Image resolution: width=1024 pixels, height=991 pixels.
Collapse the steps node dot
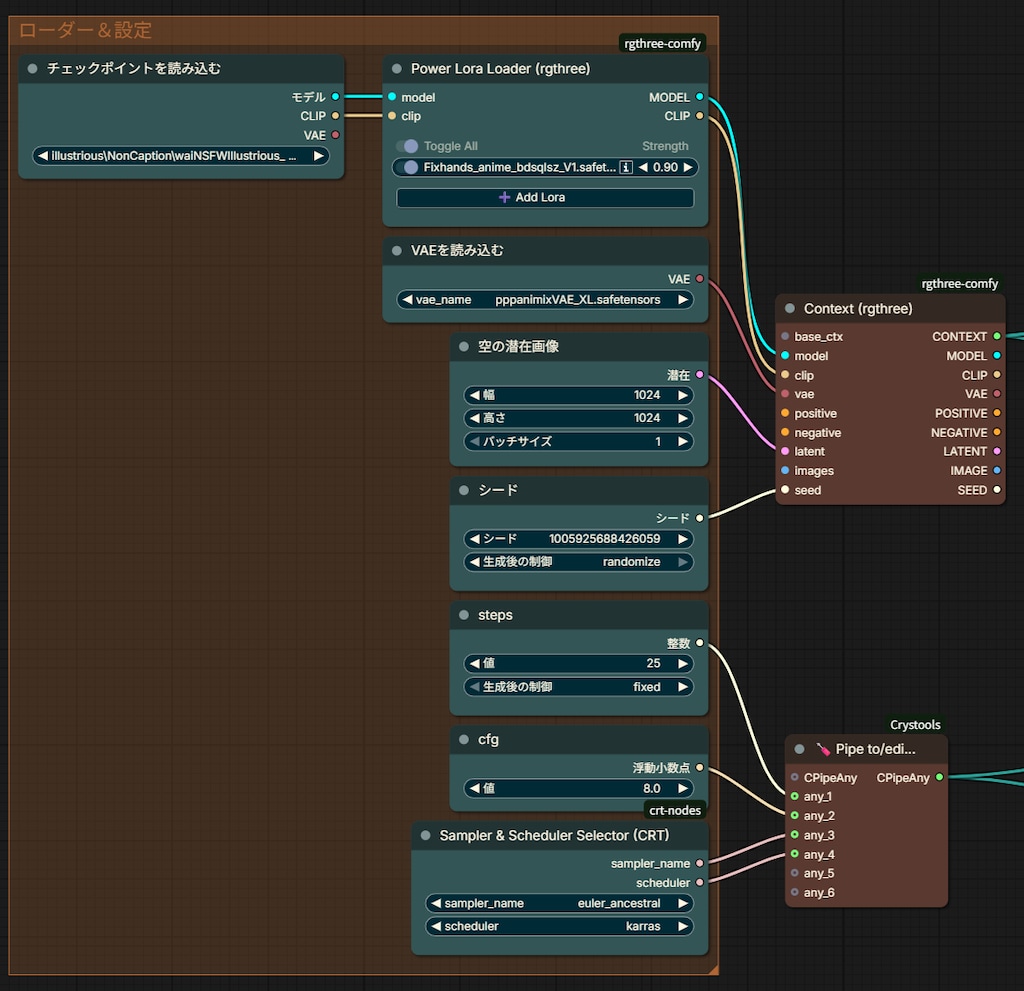(x=464, y=615)
